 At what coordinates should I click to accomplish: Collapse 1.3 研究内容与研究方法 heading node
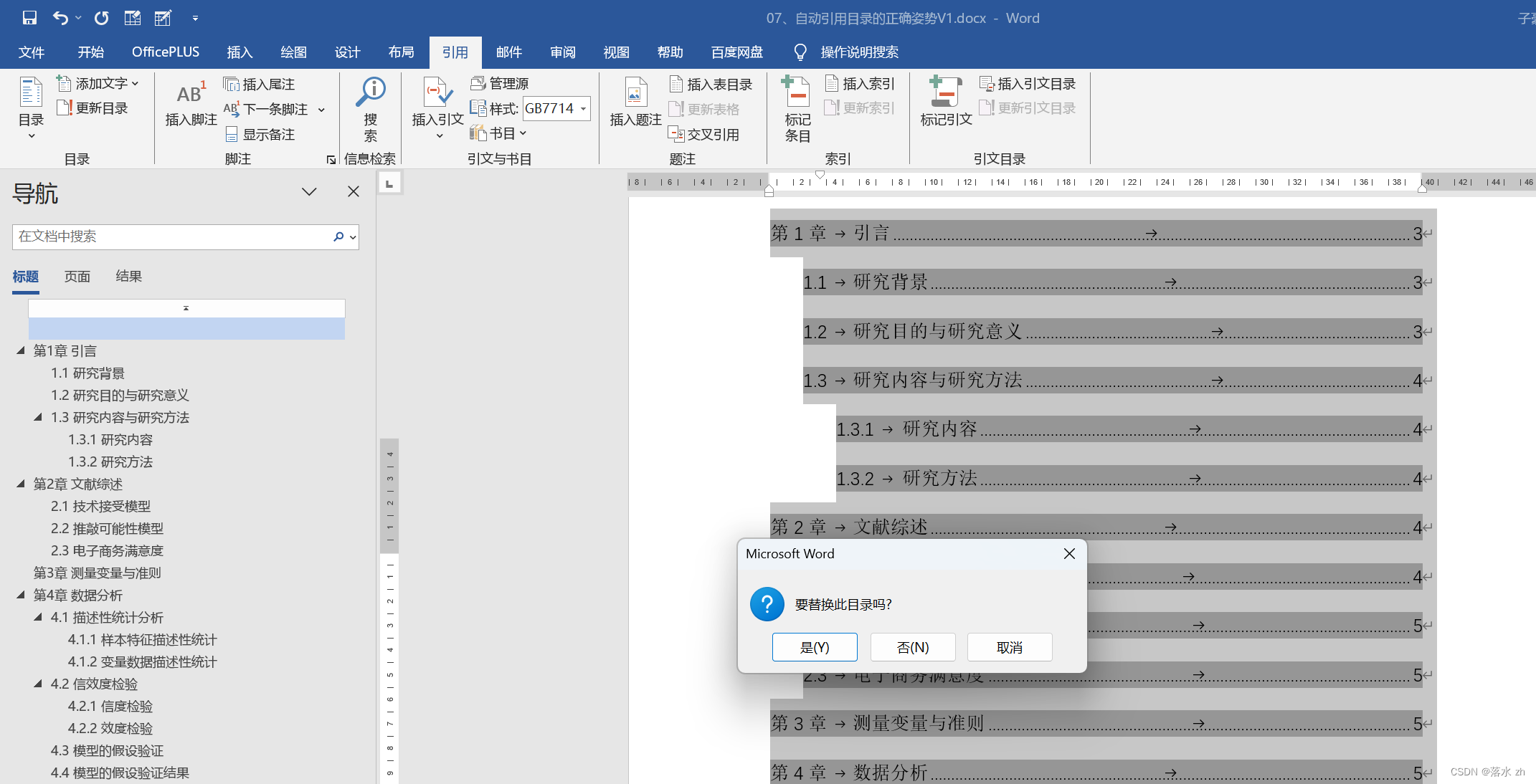point(38,417)
